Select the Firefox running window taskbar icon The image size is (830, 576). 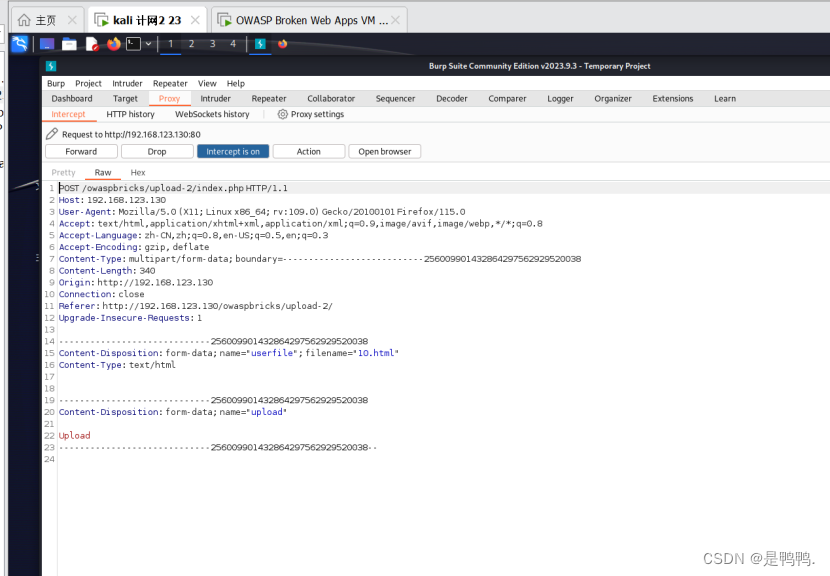click(283, 44)
